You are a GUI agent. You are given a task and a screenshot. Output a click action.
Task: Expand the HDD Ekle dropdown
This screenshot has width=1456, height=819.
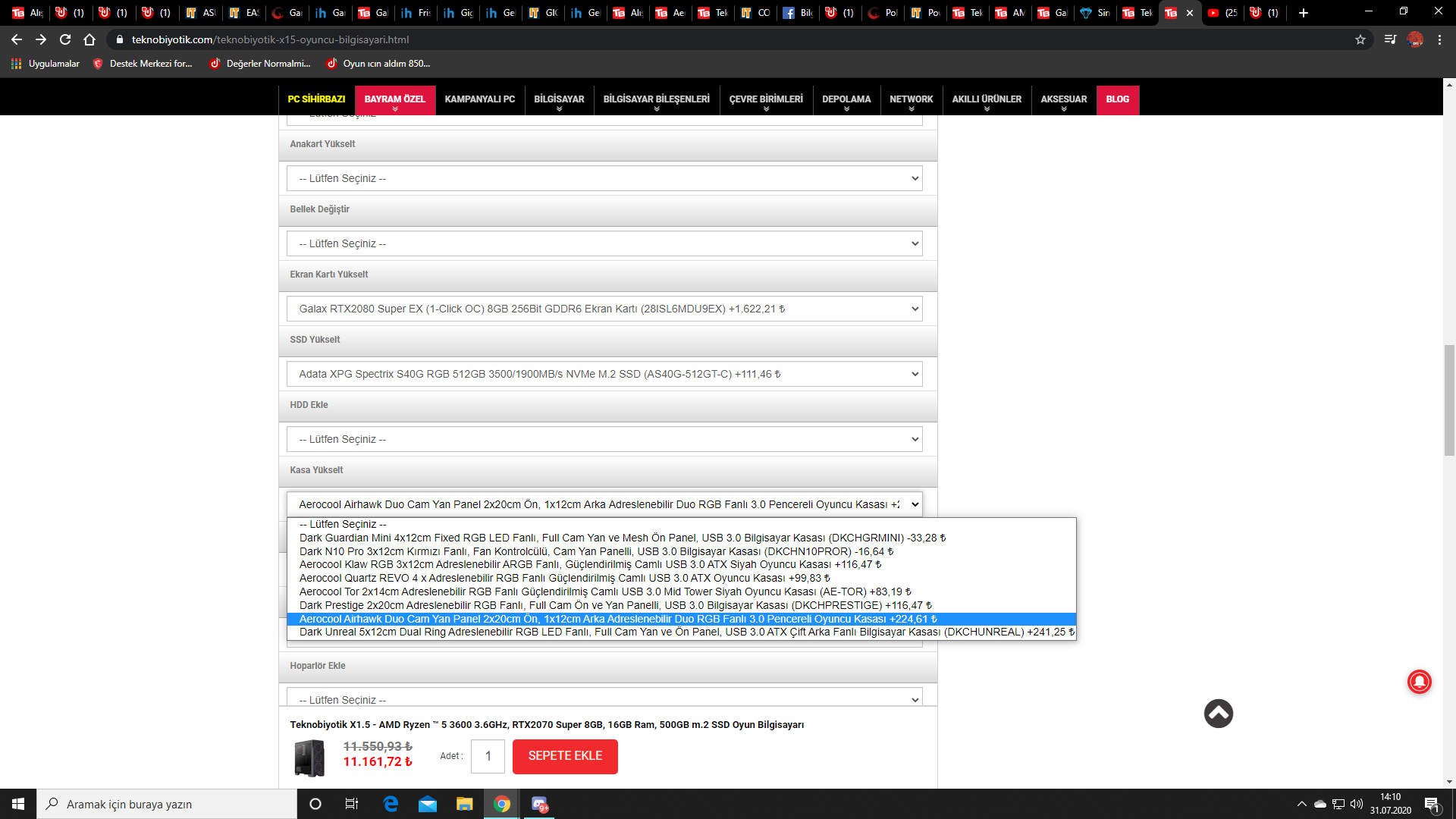pyautogui.click(x=604, y=440)
